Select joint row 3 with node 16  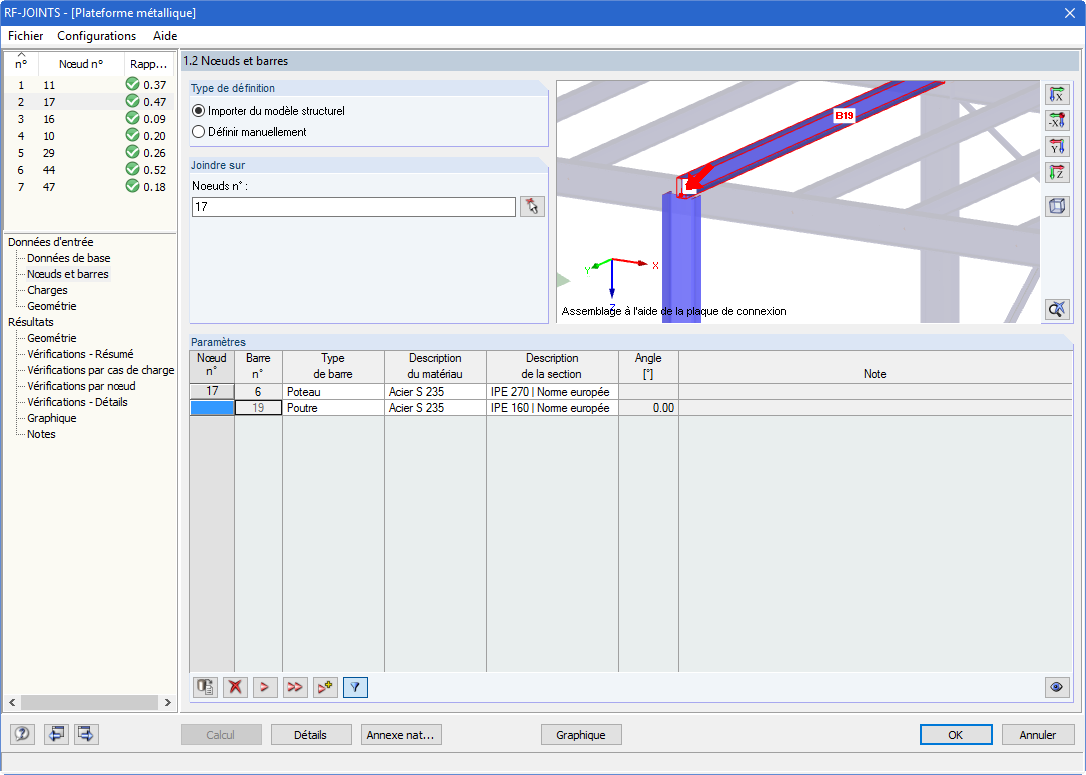click(x=90, y=118)
